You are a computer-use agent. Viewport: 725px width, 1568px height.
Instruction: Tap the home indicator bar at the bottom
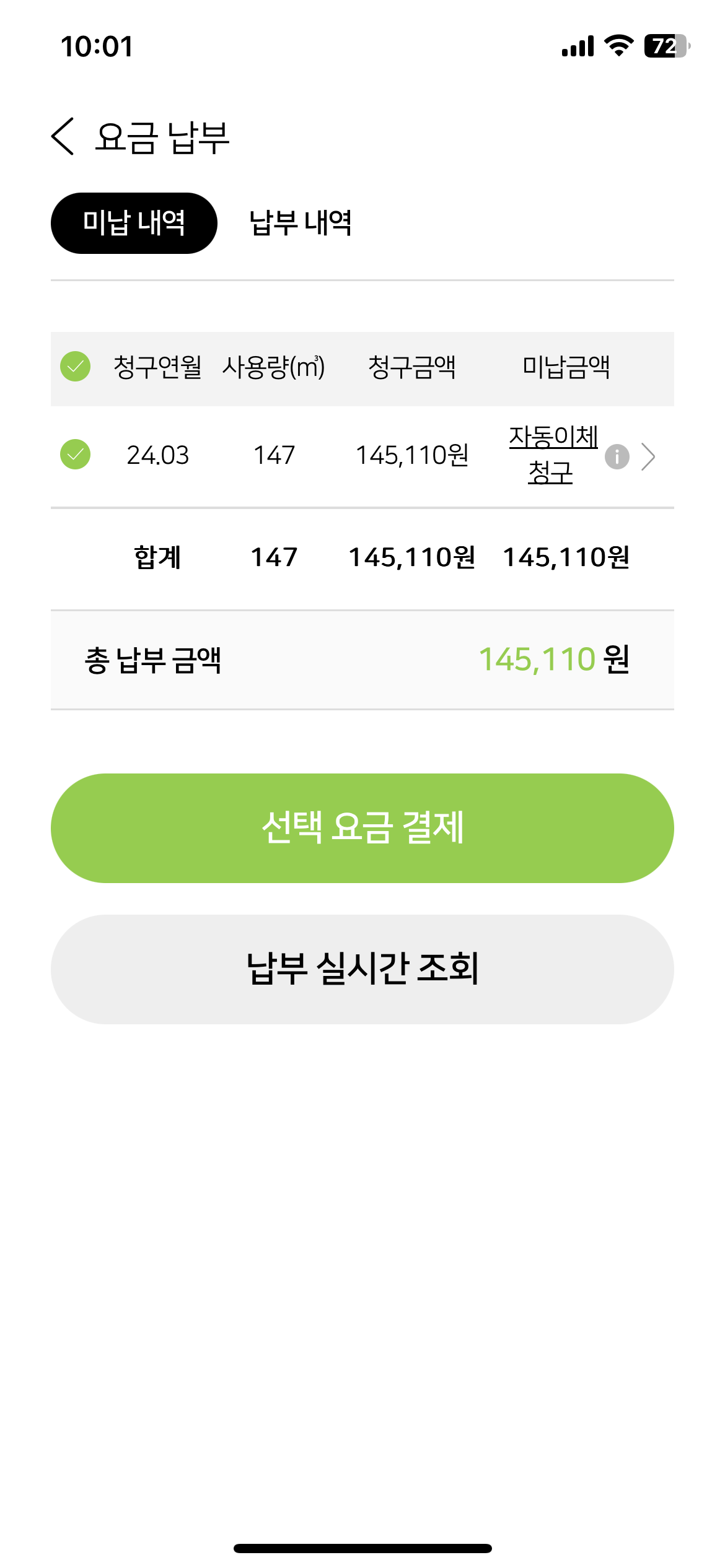coord(362,1548)
